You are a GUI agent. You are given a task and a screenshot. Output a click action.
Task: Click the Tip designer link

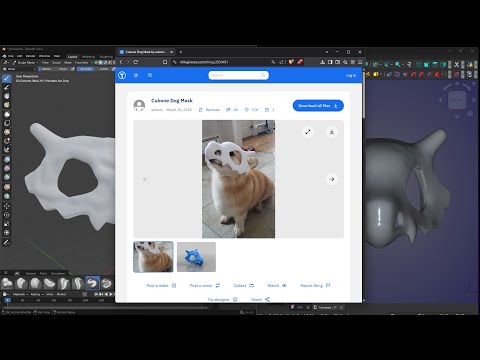point(222,299)
